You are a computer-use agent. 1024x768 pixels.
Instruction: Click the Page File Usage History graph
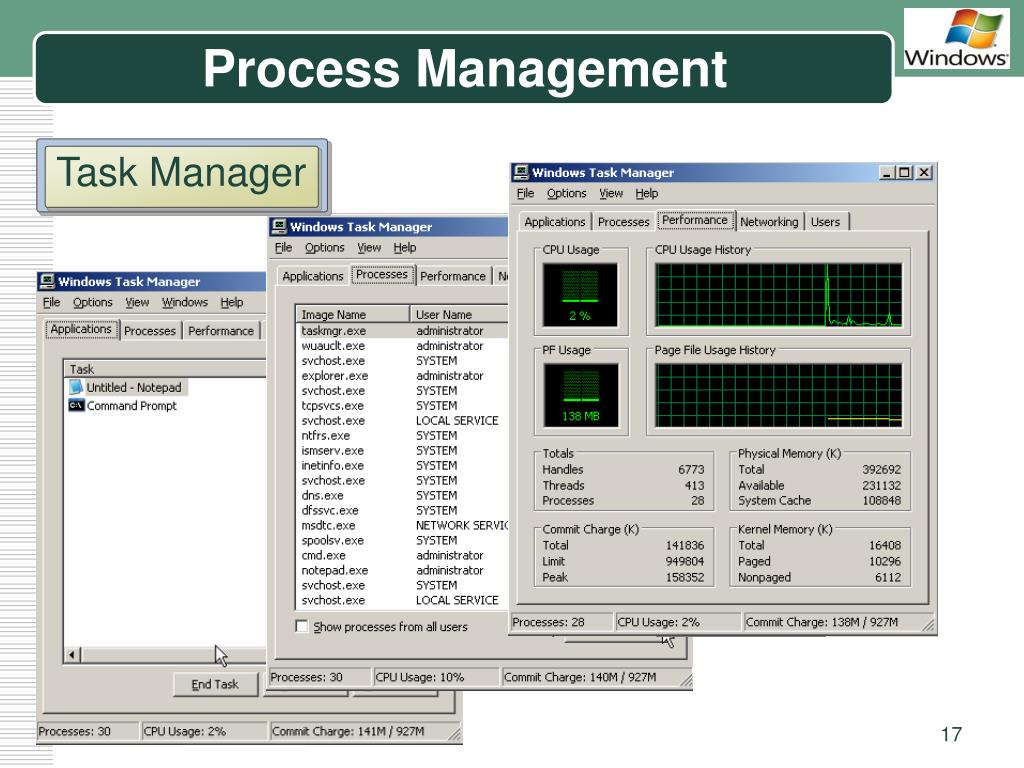point(778,395)
